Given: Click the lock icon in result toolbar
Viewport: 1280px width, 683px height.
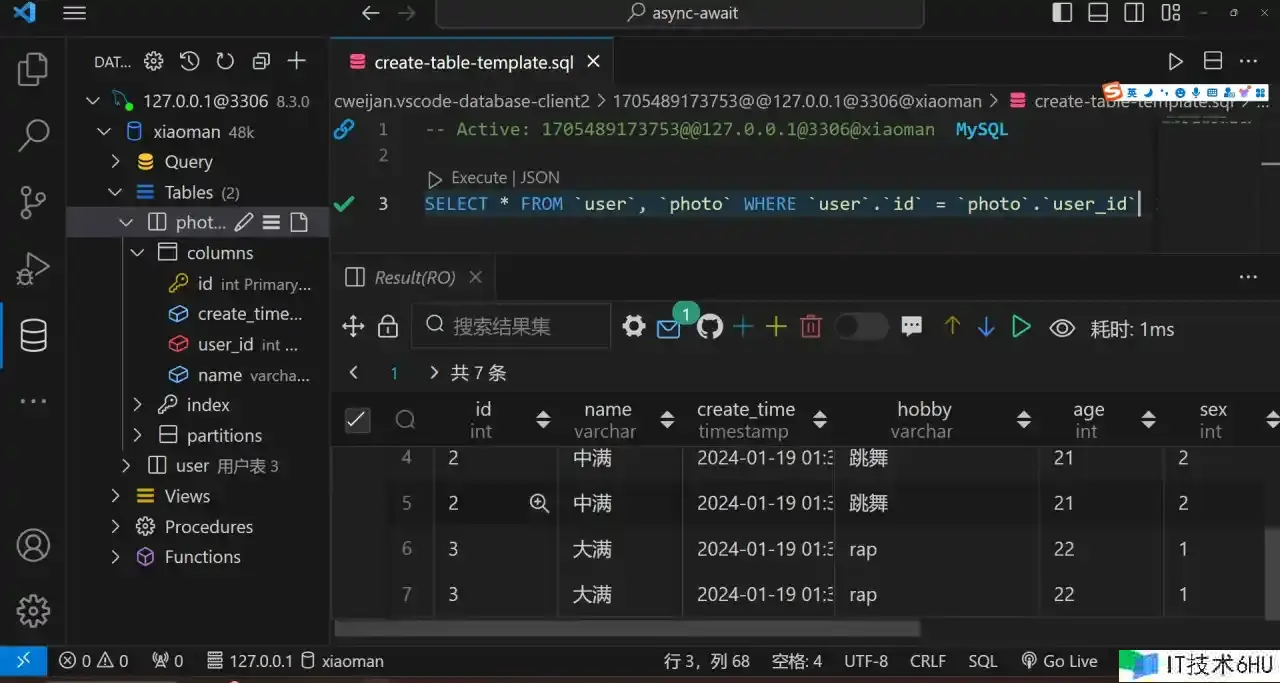Looking at the screenshot, I should (x=388, y=327).
